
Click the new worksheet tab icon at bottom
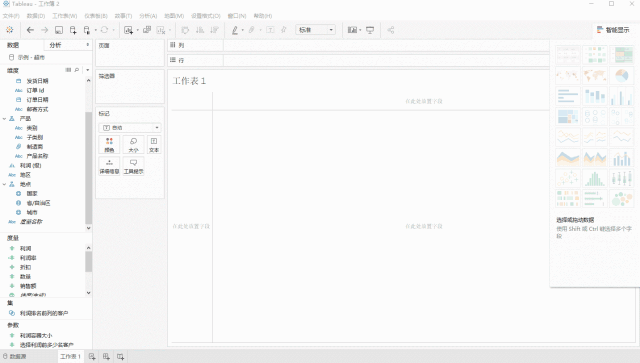(x=92, y=356)
